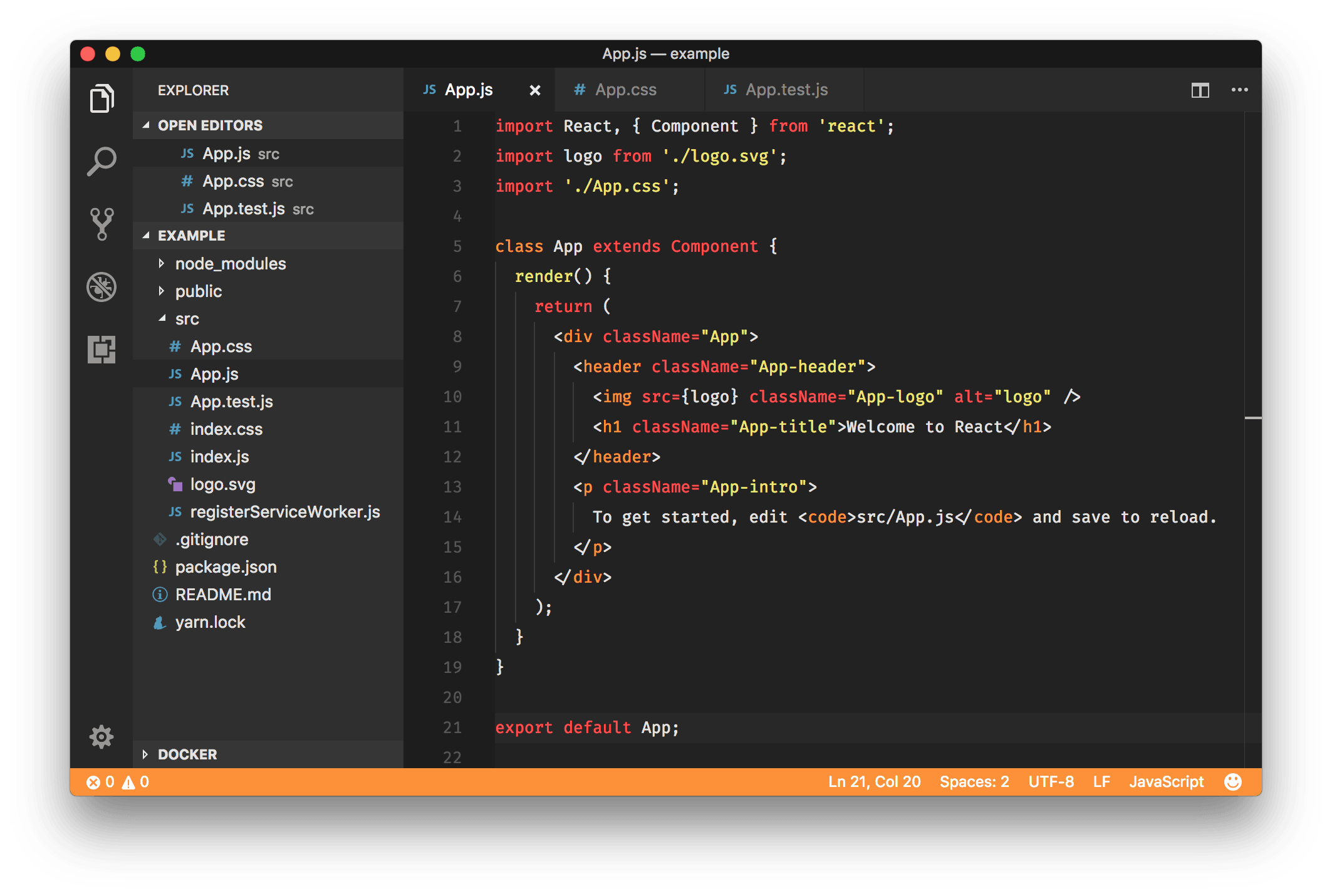The height and width of the screenshot is (896, 1332).
Task: Open the Source Control view icon
Action: (x=101, y=224)
